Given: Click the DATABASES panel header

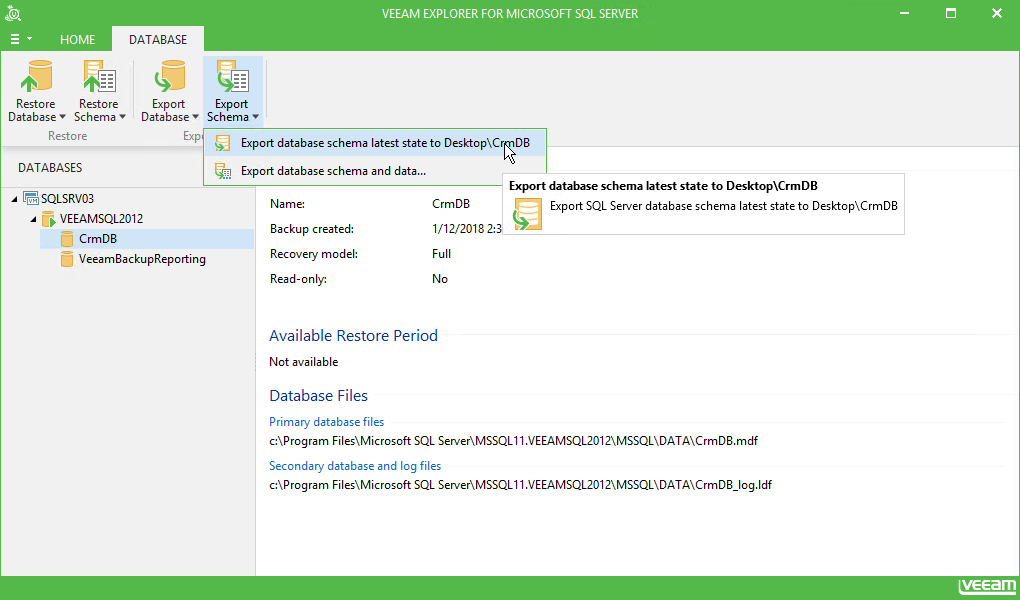Looking at the screenshot, I should [x=50, y=168].
